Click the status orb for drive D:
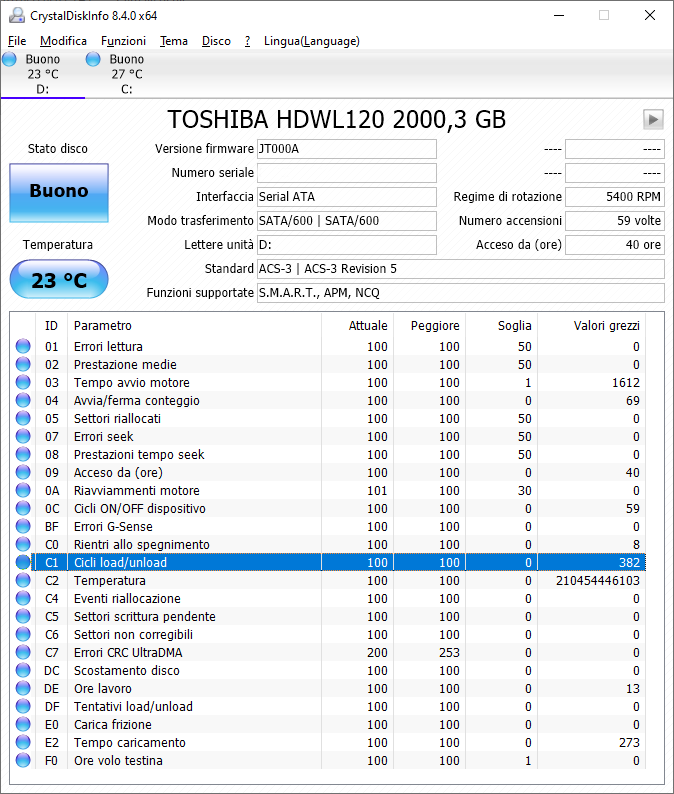Image resolution: width=674 pixels, height=794 pixels. (9, 59)
